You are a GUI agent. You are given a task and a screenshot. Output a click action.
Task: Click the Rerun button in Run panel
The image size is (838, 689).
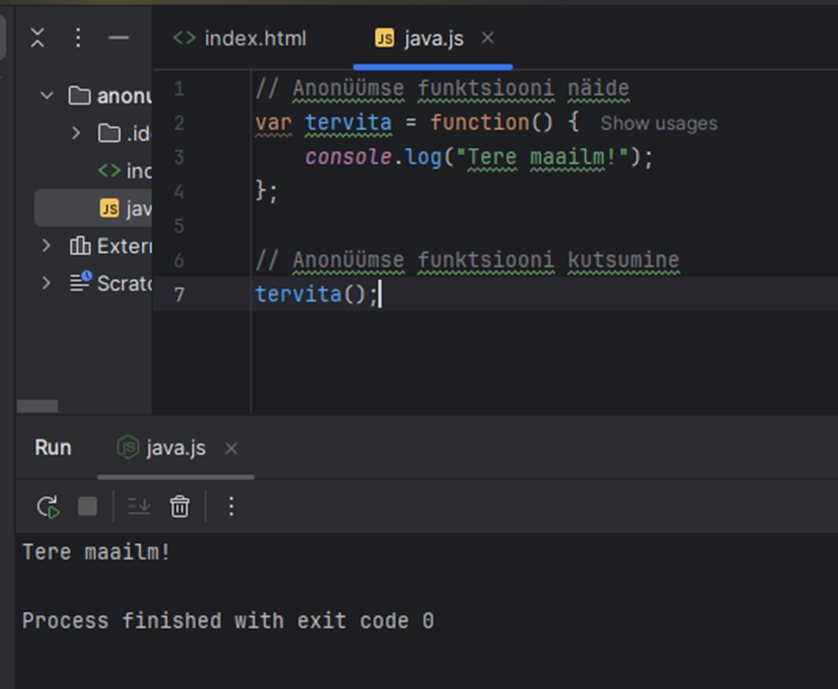(47, 507)
